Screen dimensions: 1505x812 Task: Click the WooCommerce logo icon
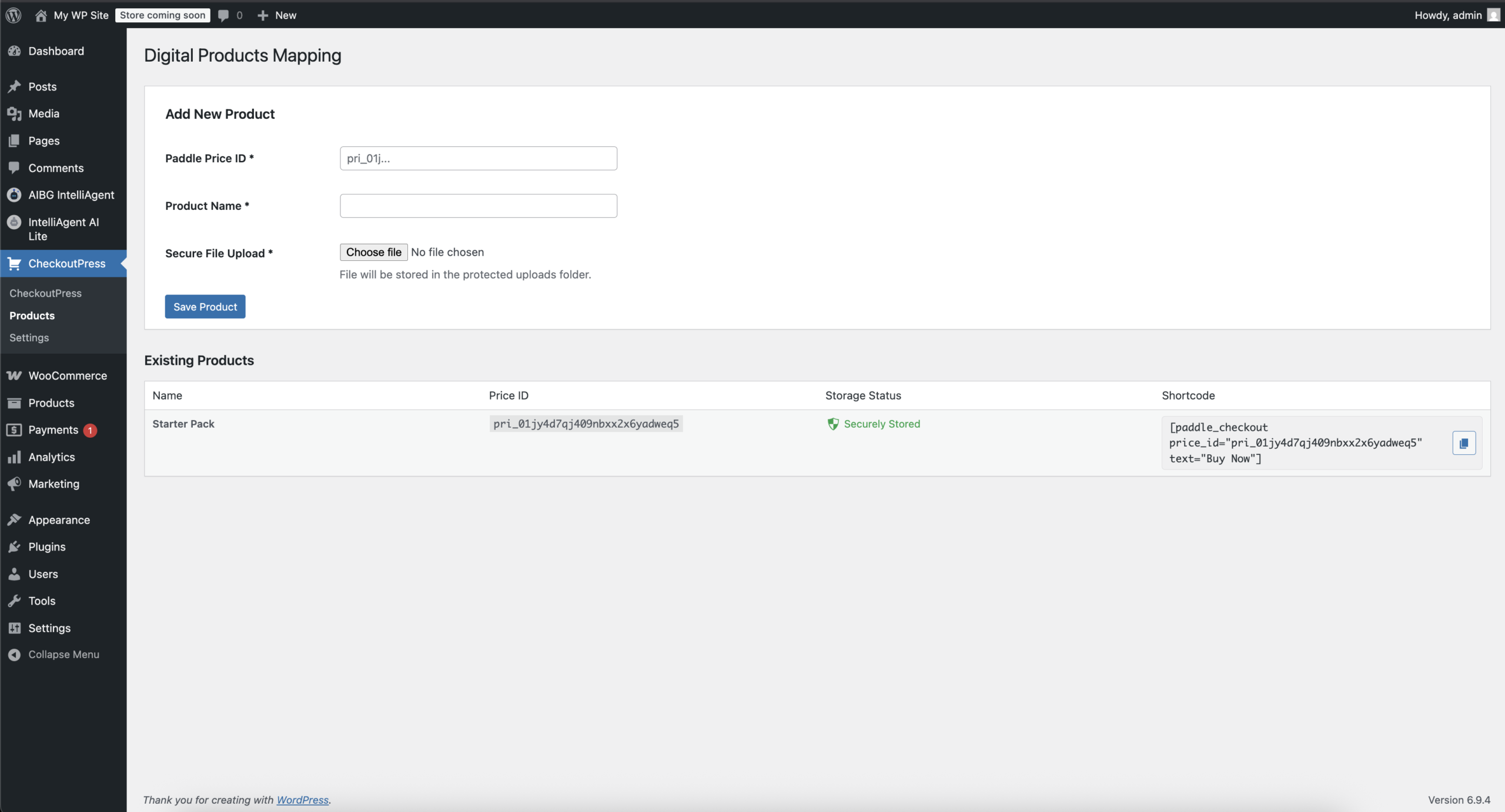point(15,376)
